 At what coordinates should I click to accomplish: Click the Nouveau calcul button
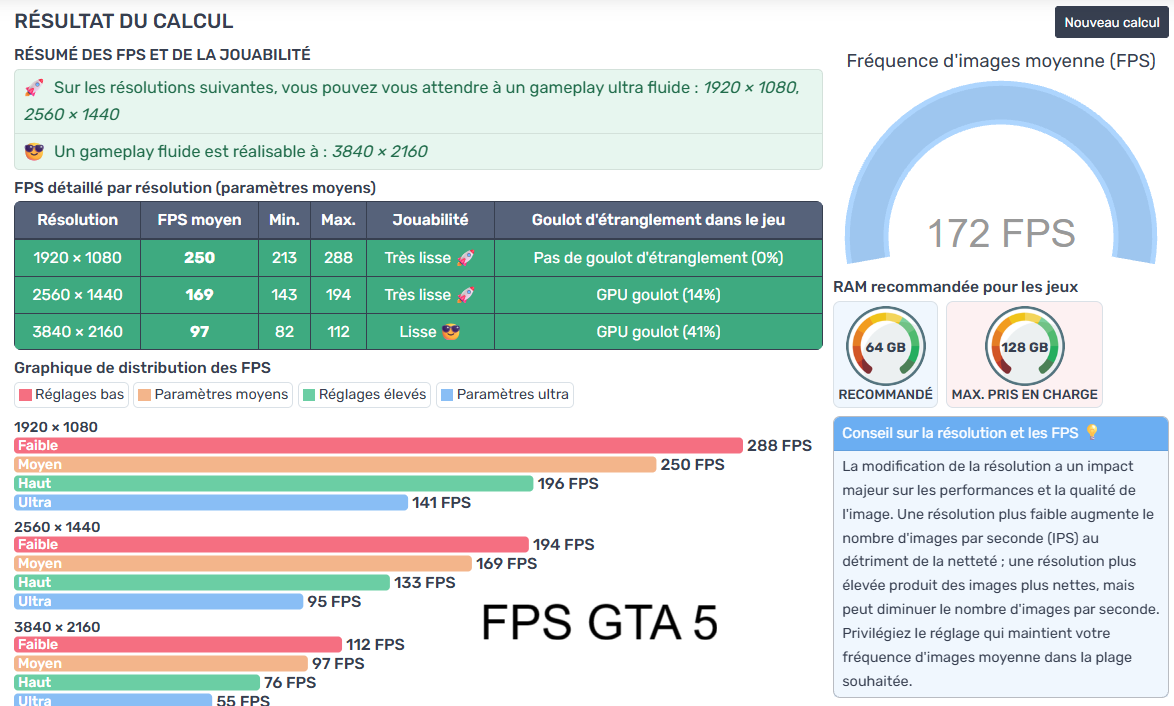tap(1111, 23)
